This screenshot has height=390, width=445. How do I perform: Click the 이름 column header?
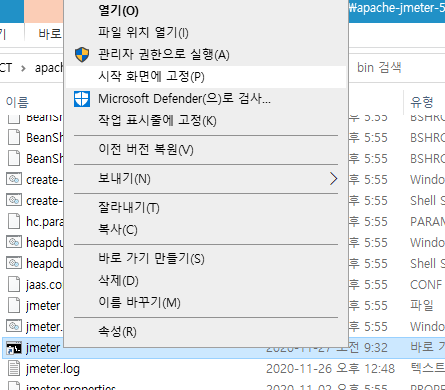[17, 102]
